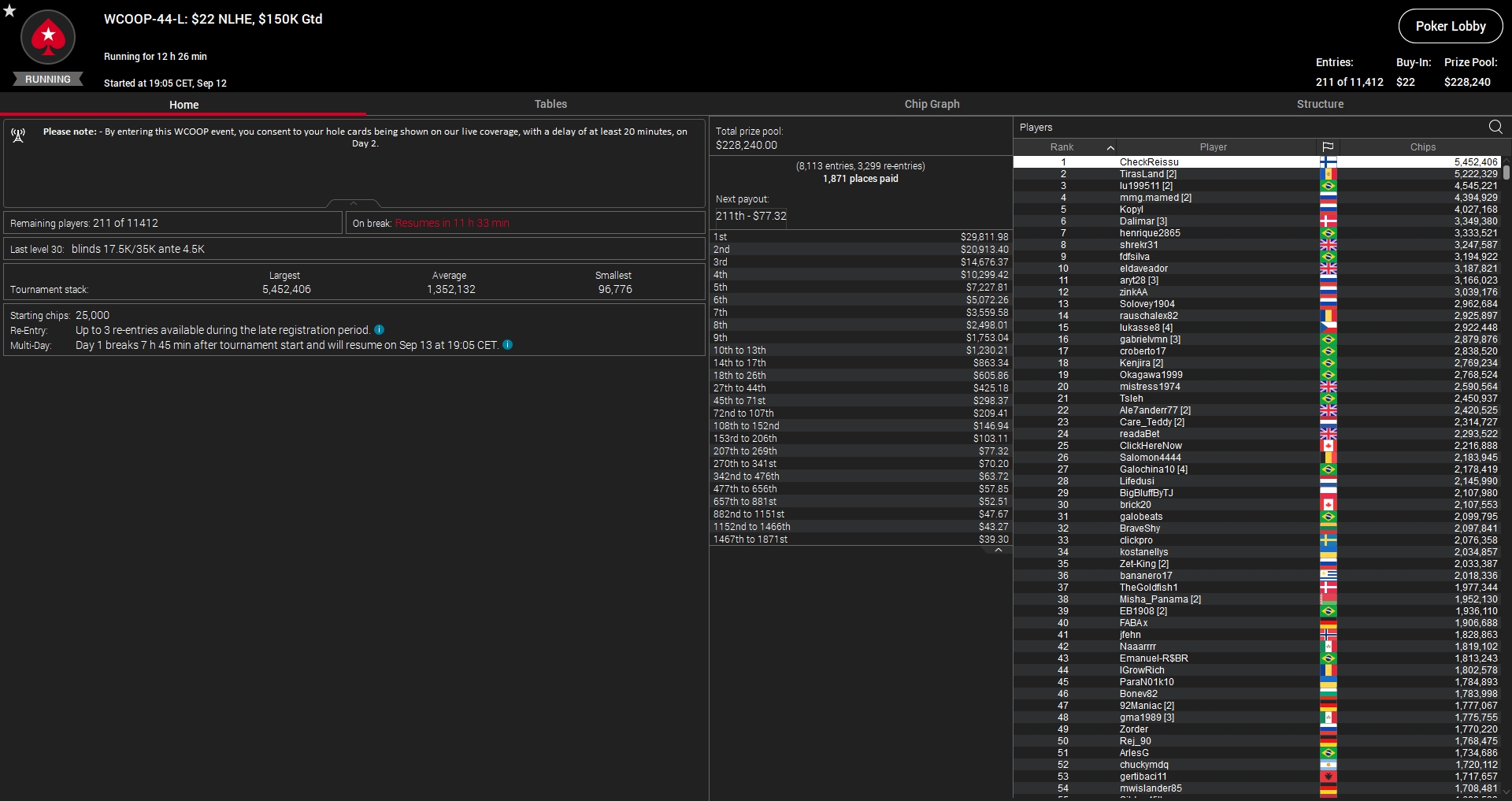This screenshot has width=1512, height=801.
Task: Click the scroll-up arrow of players list
Action: (x=1506, y=160)
